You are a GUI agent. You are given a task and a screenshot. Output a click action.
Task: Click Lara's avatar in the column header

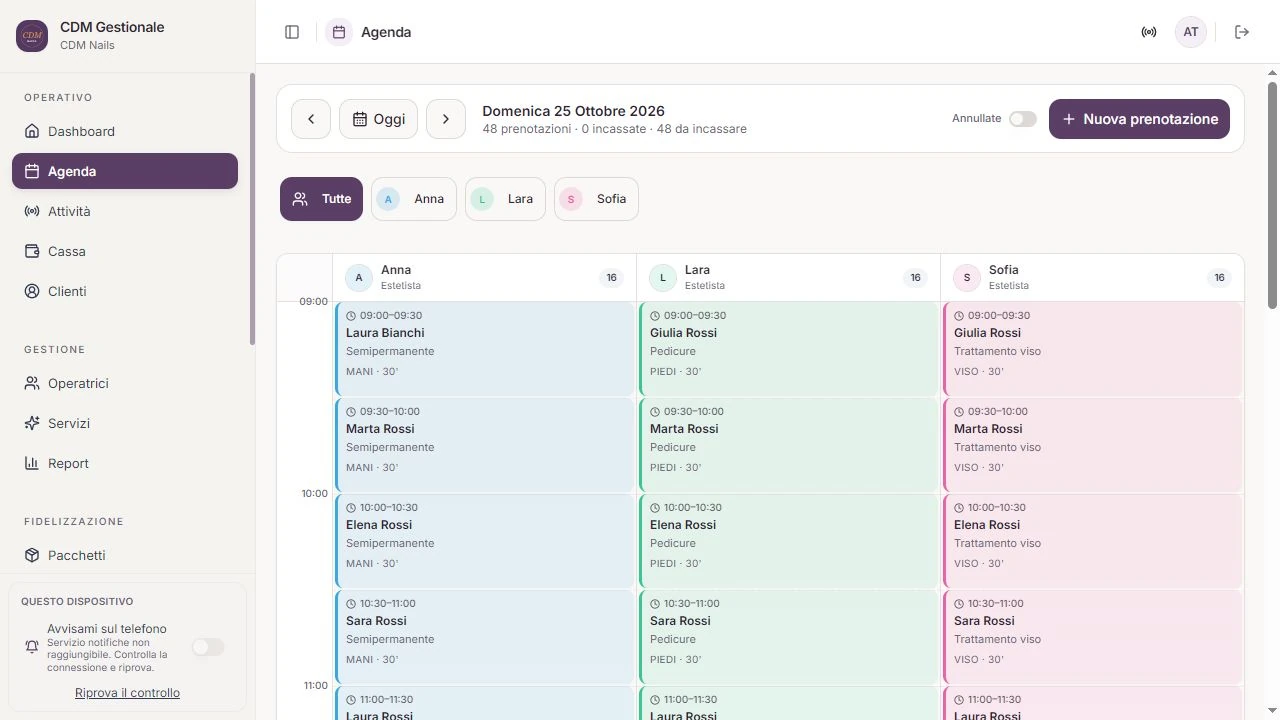point(663,278)
